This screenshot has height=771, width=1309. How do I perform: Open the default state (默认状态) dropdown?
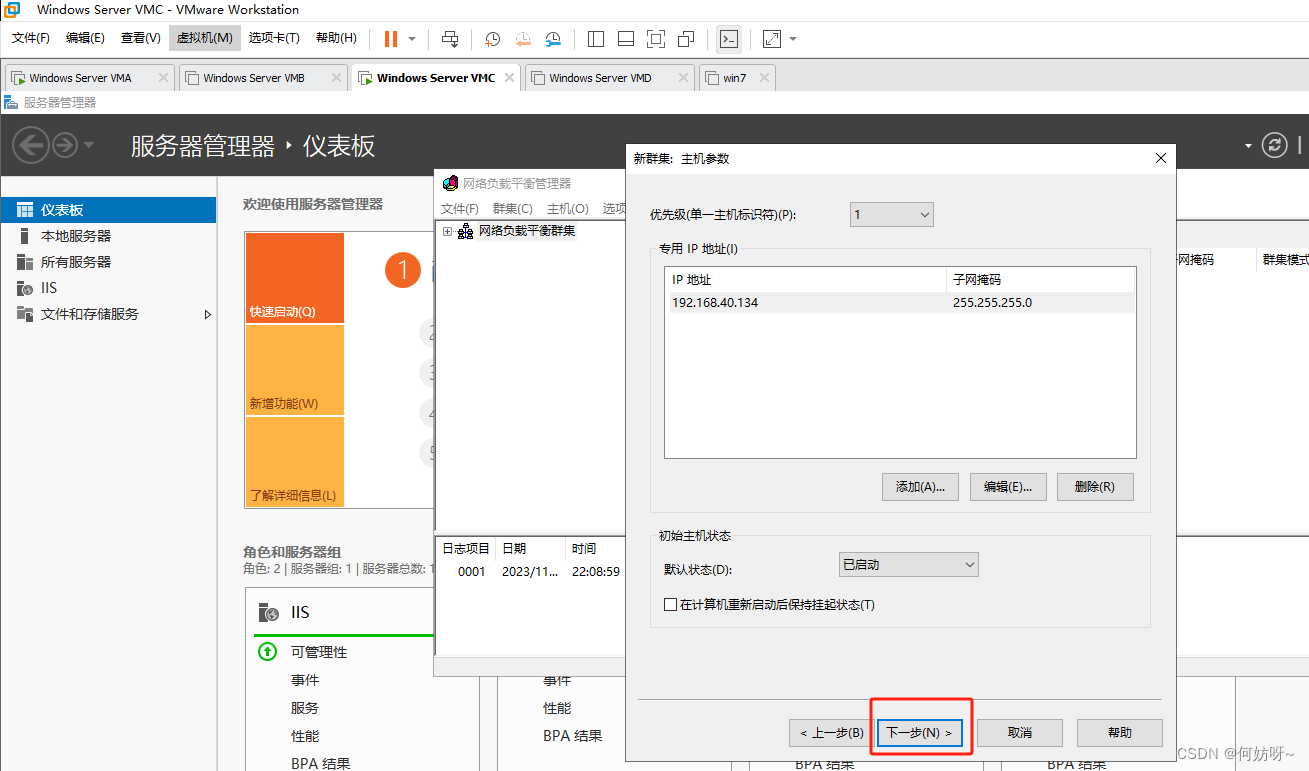coord(908,565)
